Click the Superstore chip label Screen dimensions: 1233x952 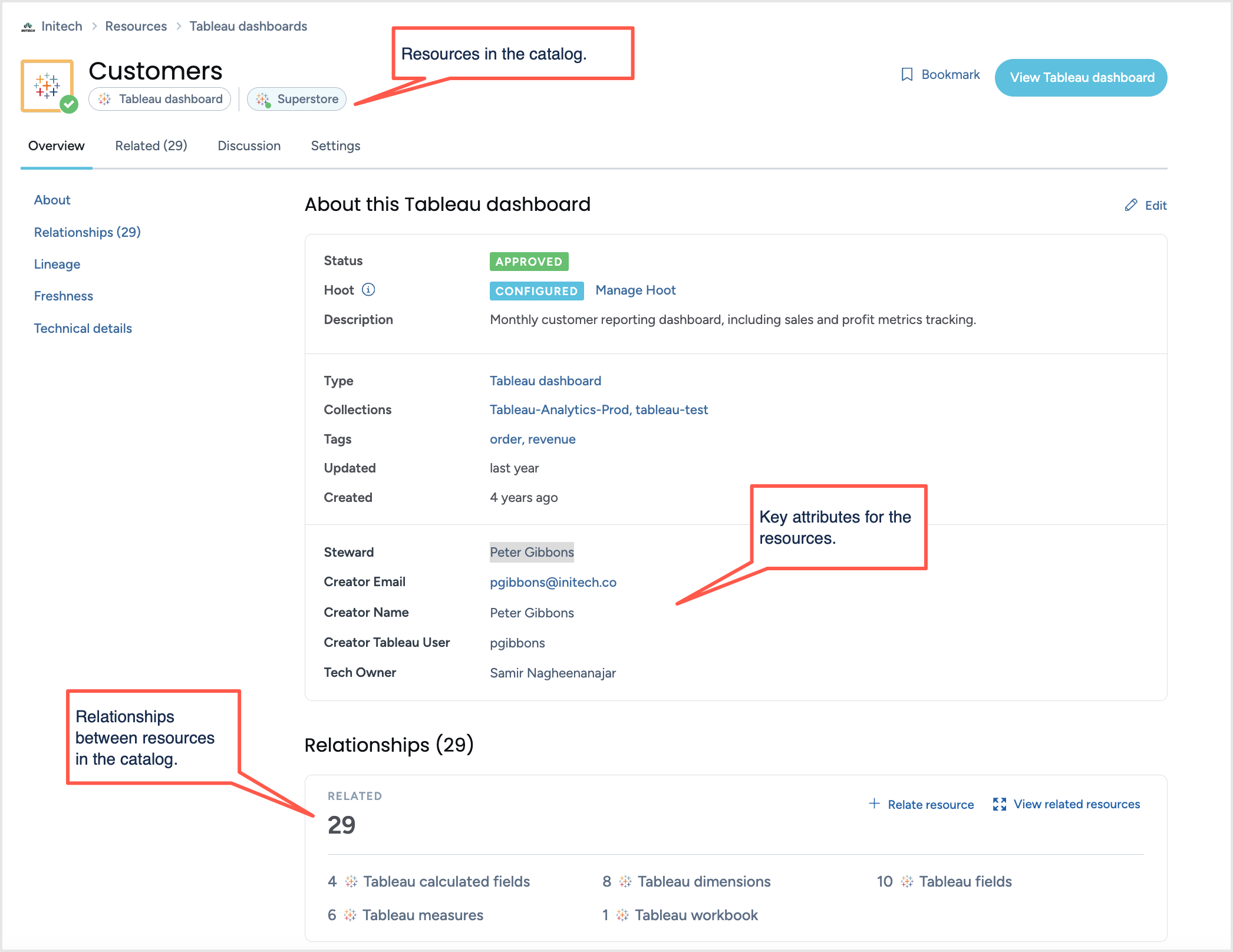pos(308,99)
